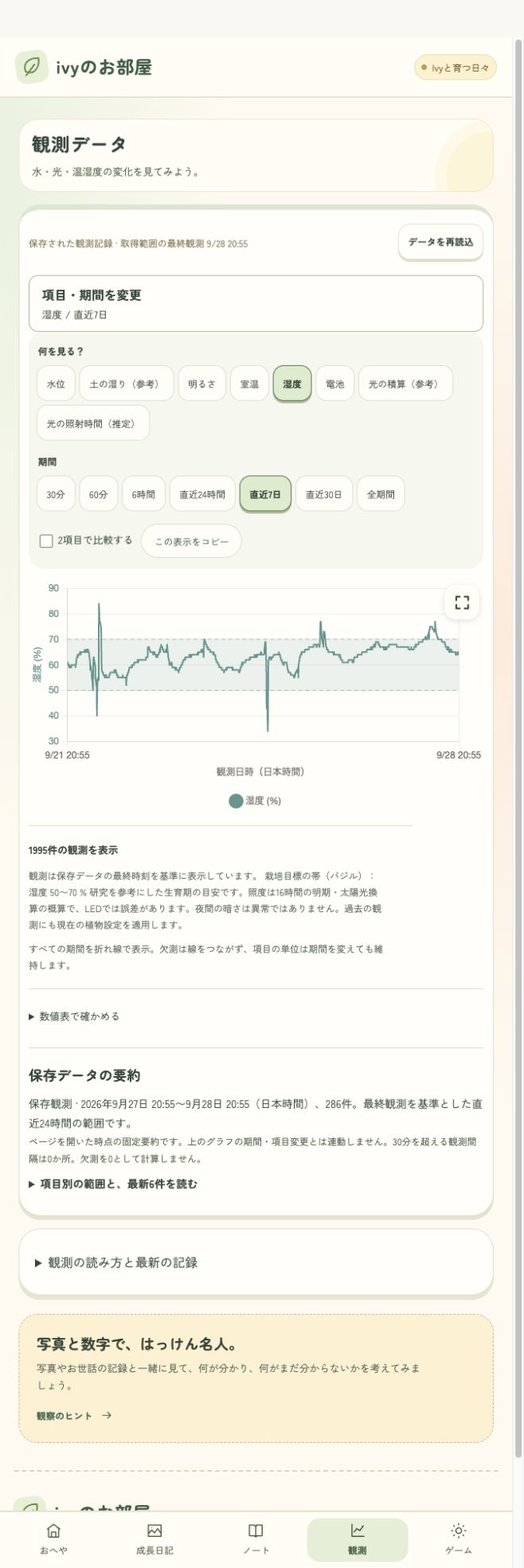Choose the 直近7日 period
Screen dimensions: 524x1568
coord(265,494)
